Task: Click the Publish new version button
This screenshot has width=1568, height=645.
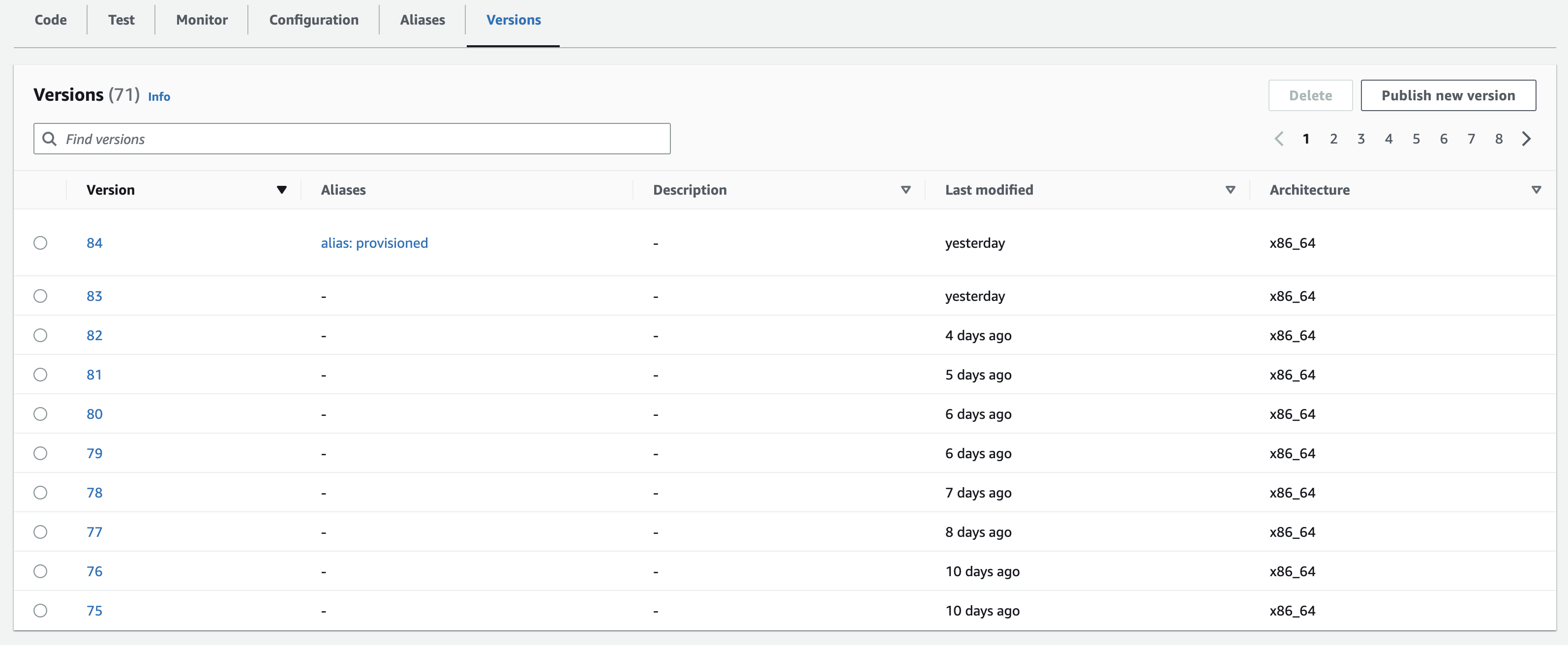Action: tap(1448, 95)
